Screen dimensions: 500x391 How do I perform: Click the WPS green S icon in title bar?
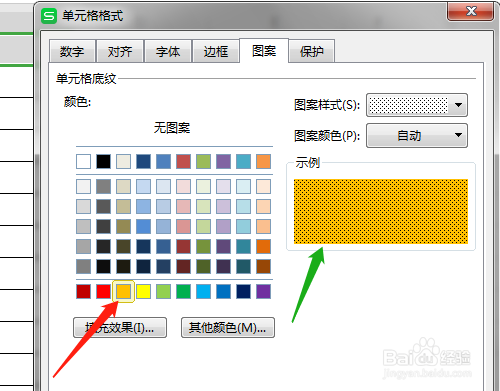(x=49, y=16)
